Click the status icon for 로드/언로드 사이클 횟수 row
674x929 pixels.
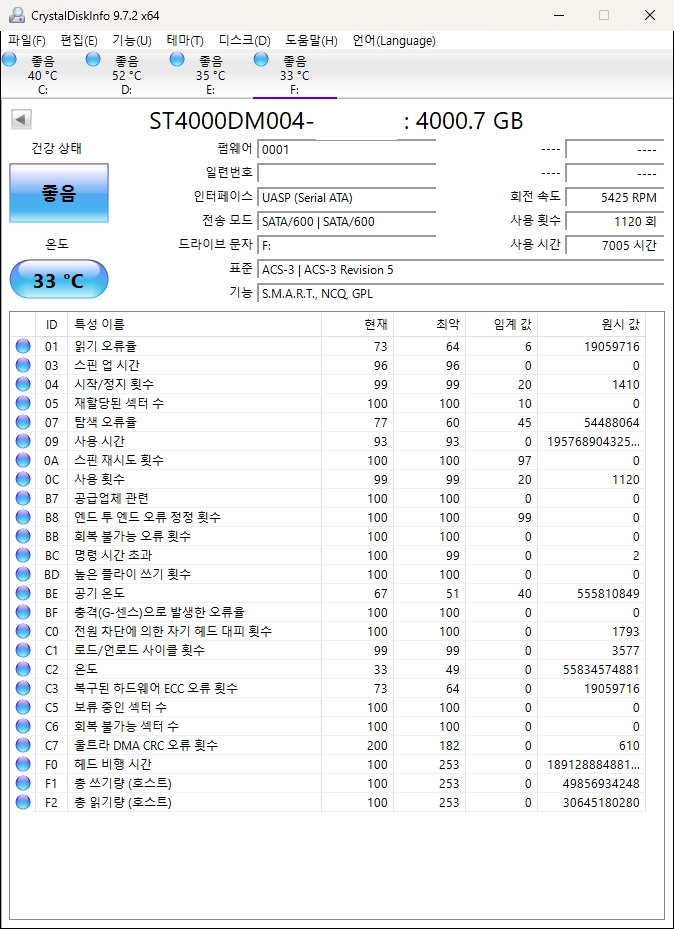pyautogui.click(x=23, y=650)
